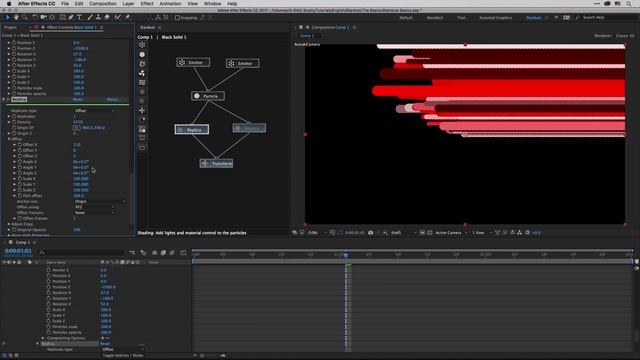The height and width of the screenshot is (360, 640).
Task: Enable the Snapping checkbox
Action: click(x=178, y=18)
